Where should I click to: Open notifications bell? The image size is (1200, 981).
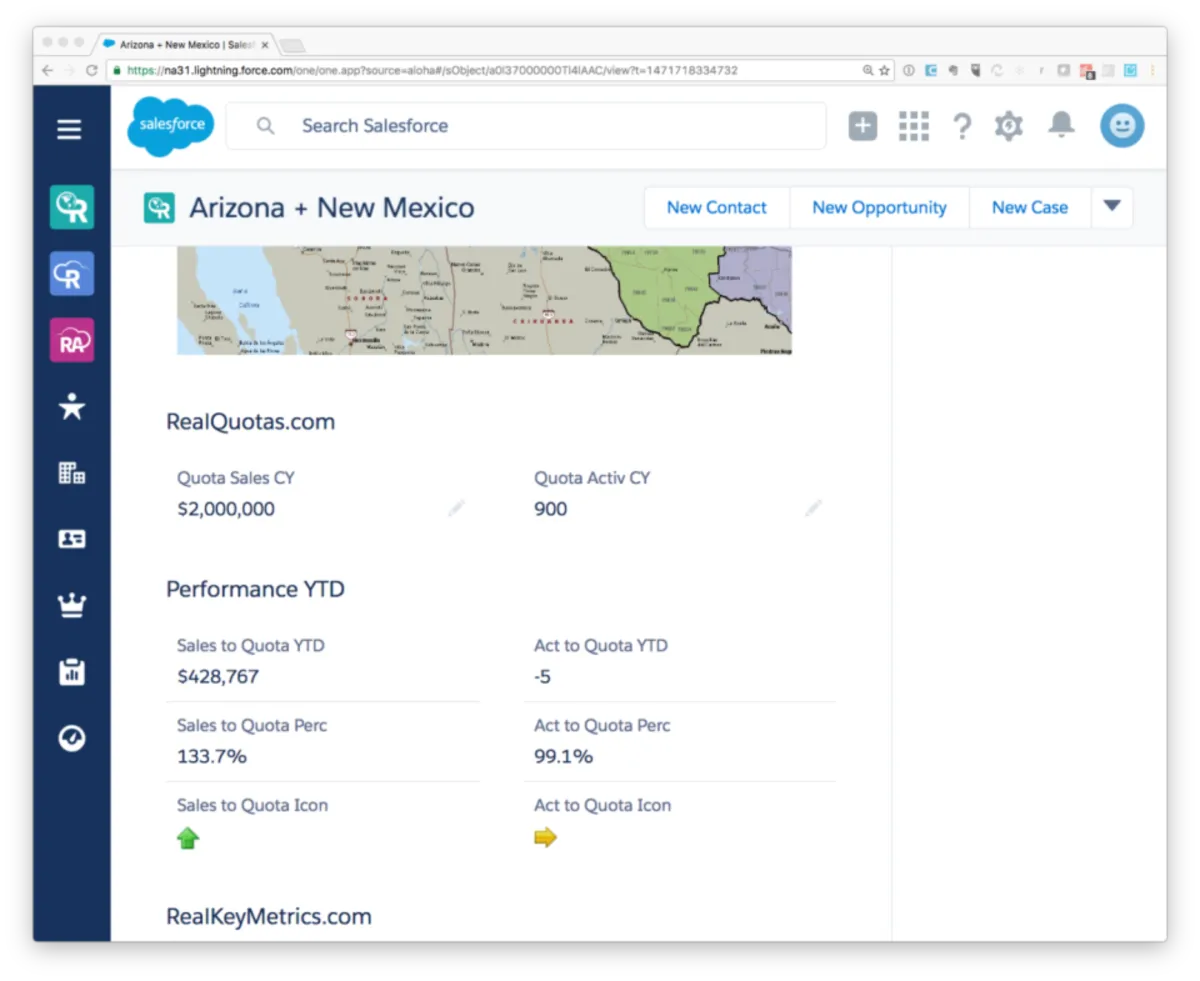(x=1061, y=125)
